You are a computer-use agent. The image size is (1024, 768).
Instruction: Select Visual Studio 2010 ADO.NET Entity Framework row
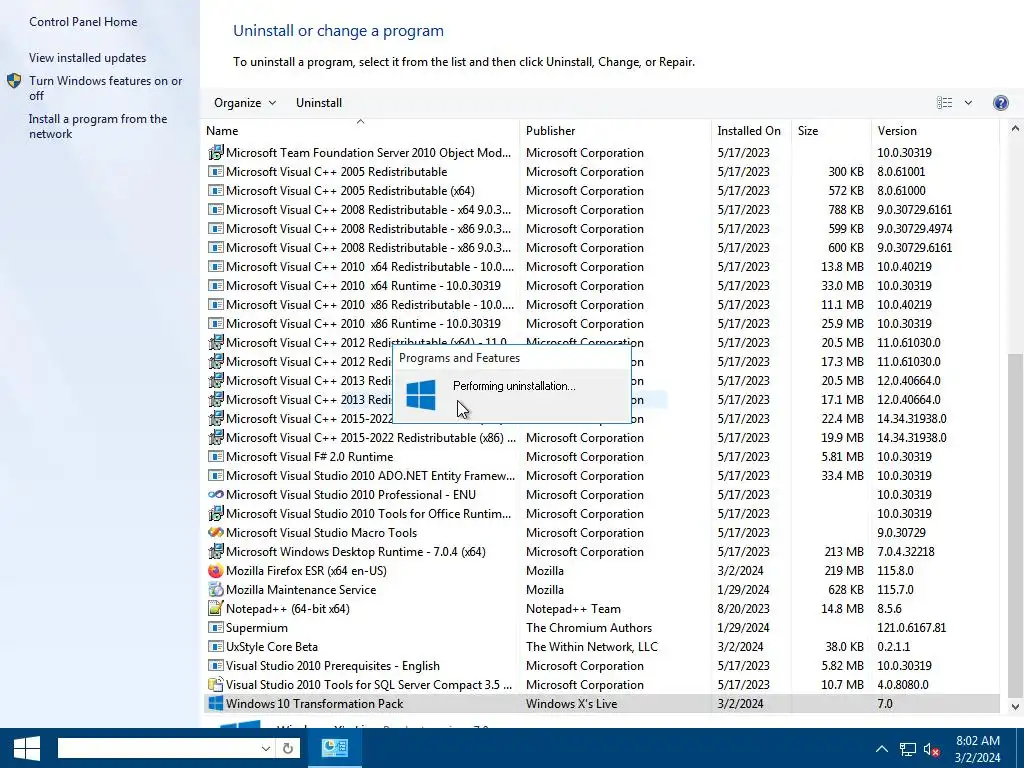click(601, 475)
